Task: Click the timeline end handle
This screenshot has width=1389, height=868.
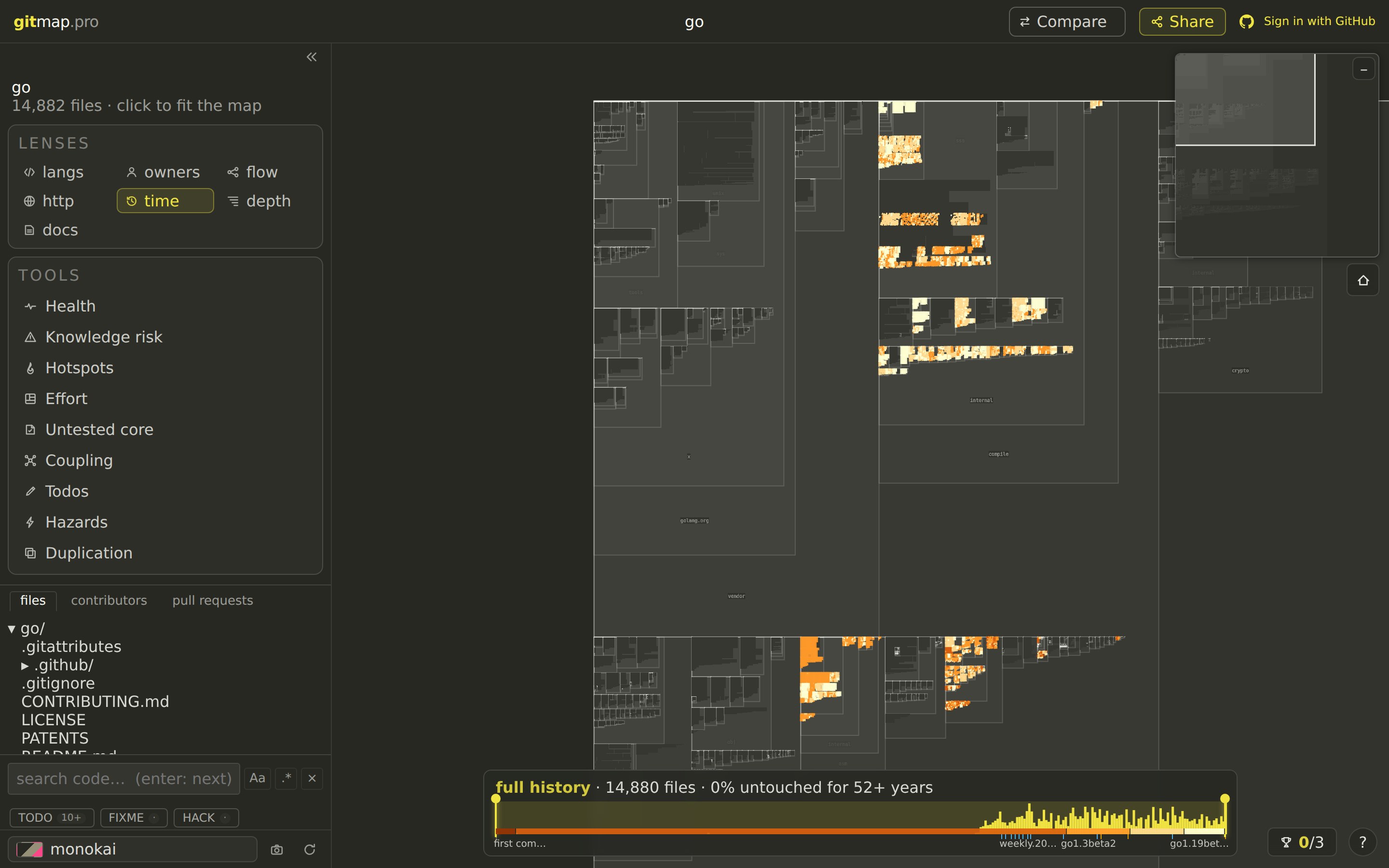Action: coord(1225,799)
